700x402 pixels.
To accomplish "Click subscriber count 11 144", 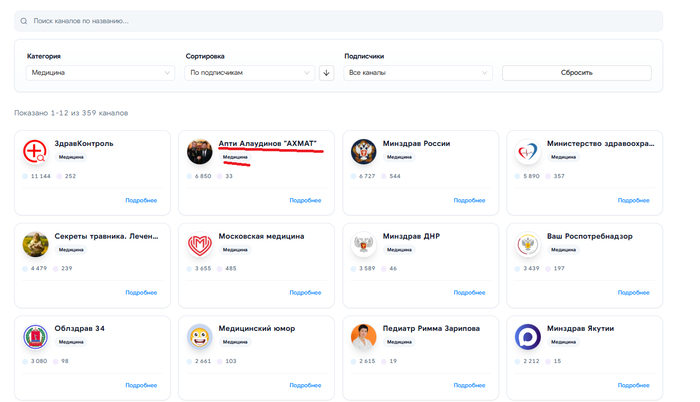I will 41,176.
